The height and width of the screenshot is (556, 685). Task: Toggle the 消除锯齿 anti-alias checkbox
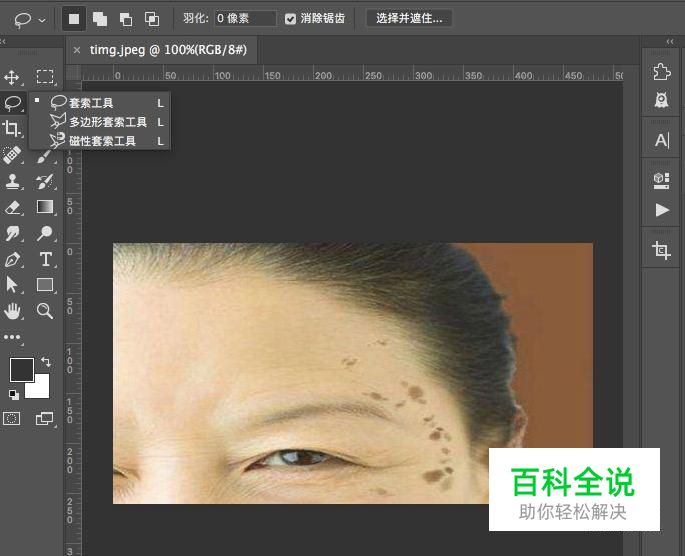[x=290, y=18]
